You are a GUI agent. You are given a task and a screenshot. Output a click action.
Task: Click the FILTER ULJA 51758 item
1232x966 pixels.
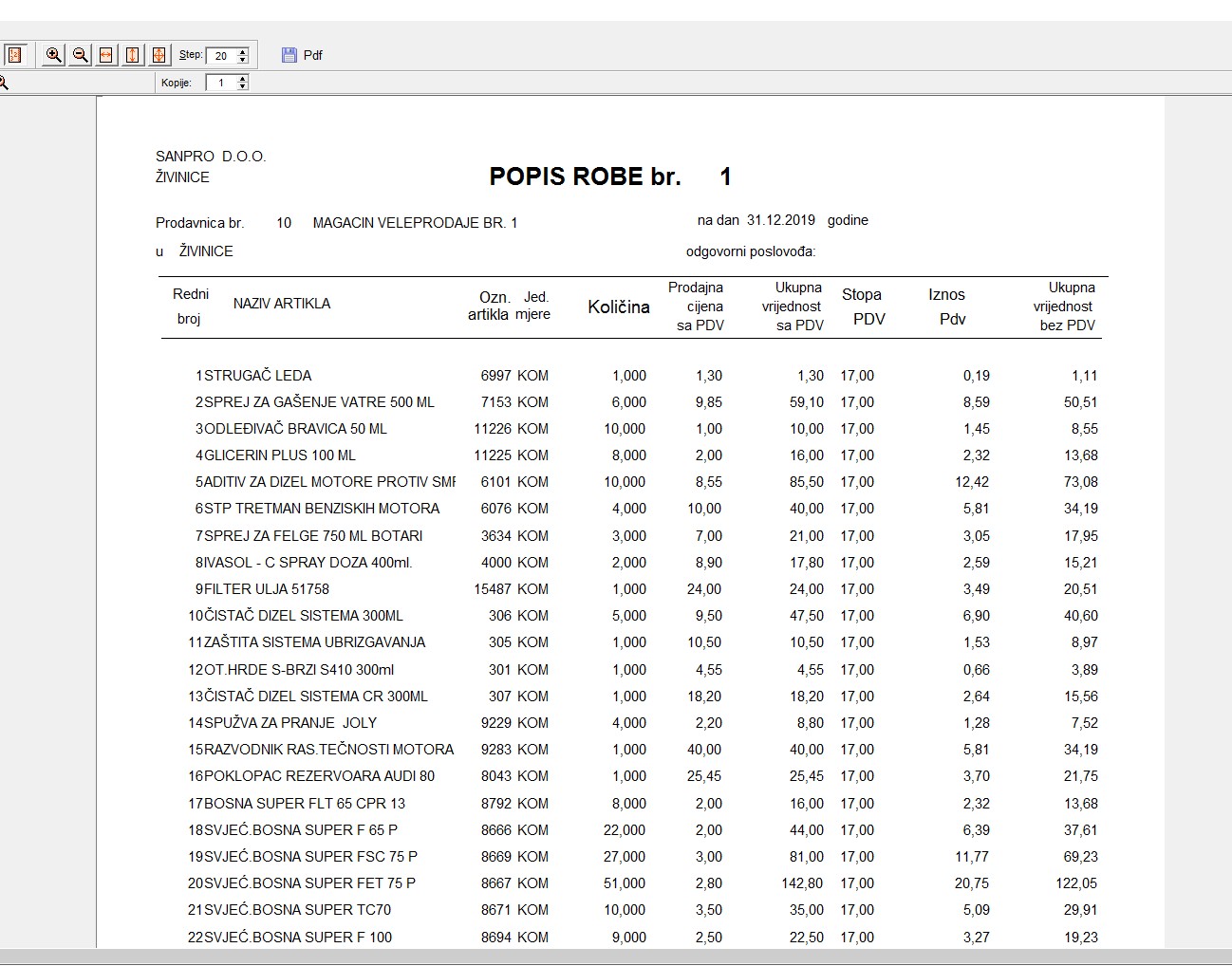(x=266, y=589)
